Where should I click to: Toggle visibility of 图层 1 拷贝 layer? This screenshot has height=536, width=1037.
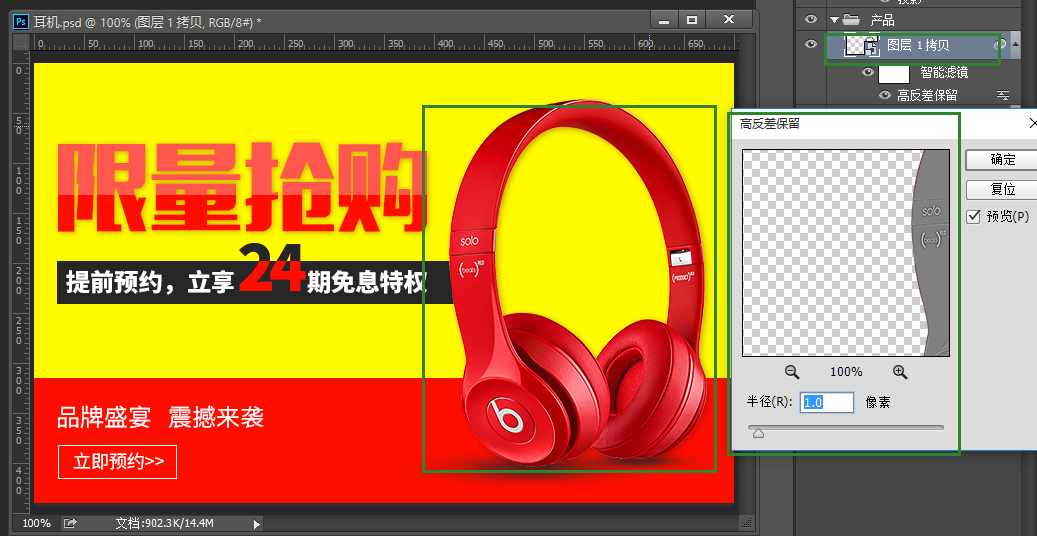click(811, 44)
